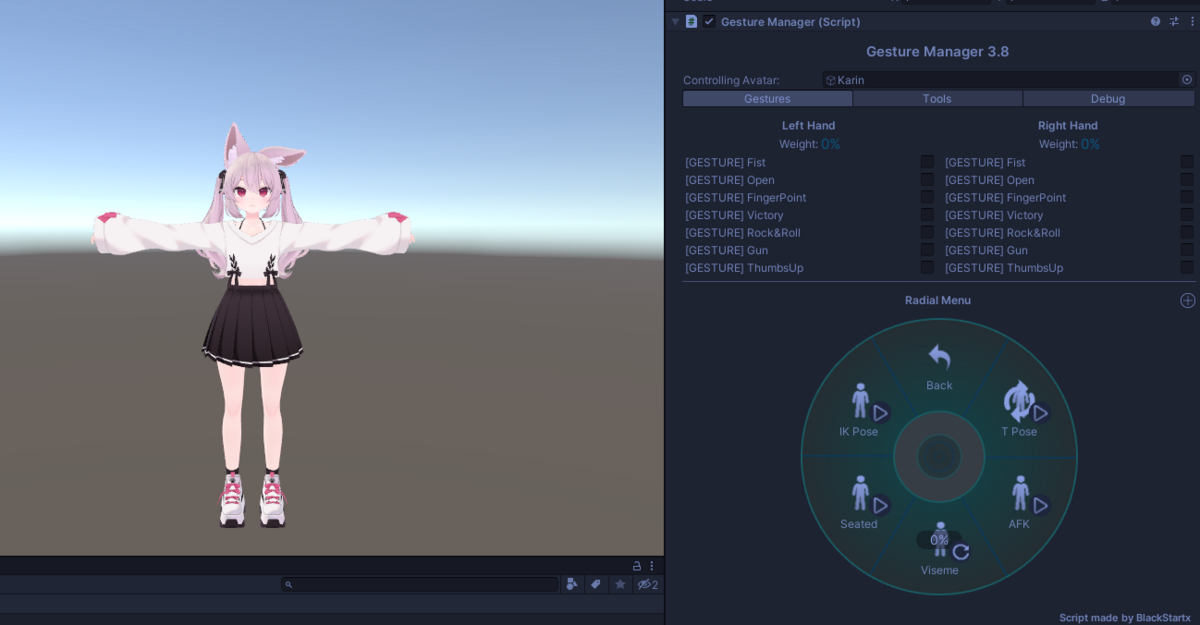Click the AFK pose icon
Screen dimensions: 1200x625
coord(1019,495)
